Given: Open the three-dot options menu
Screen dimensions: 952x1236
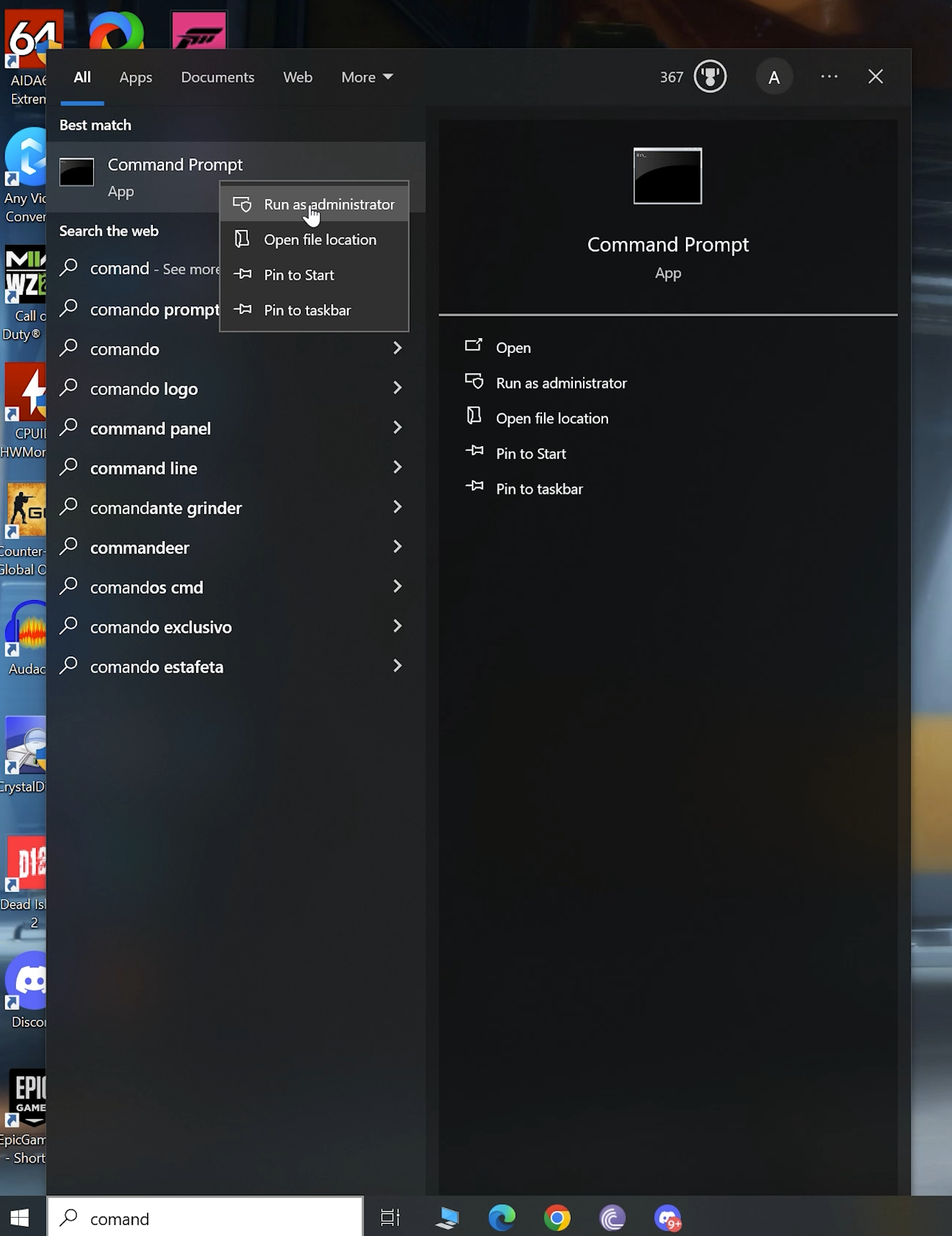Looking at the screenshot, I should click(829, 76).
